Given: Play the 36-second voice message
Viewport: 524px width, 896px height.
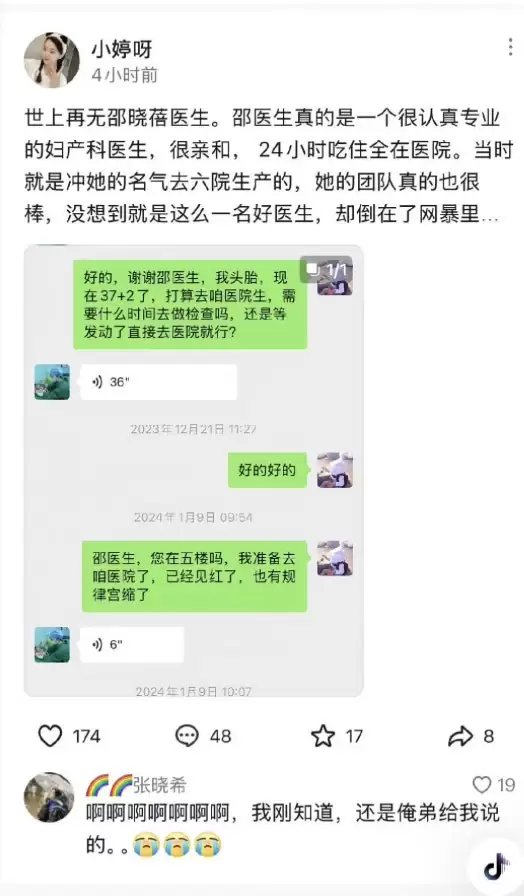Looking at the screenshot, I should [x=158, y=382].
